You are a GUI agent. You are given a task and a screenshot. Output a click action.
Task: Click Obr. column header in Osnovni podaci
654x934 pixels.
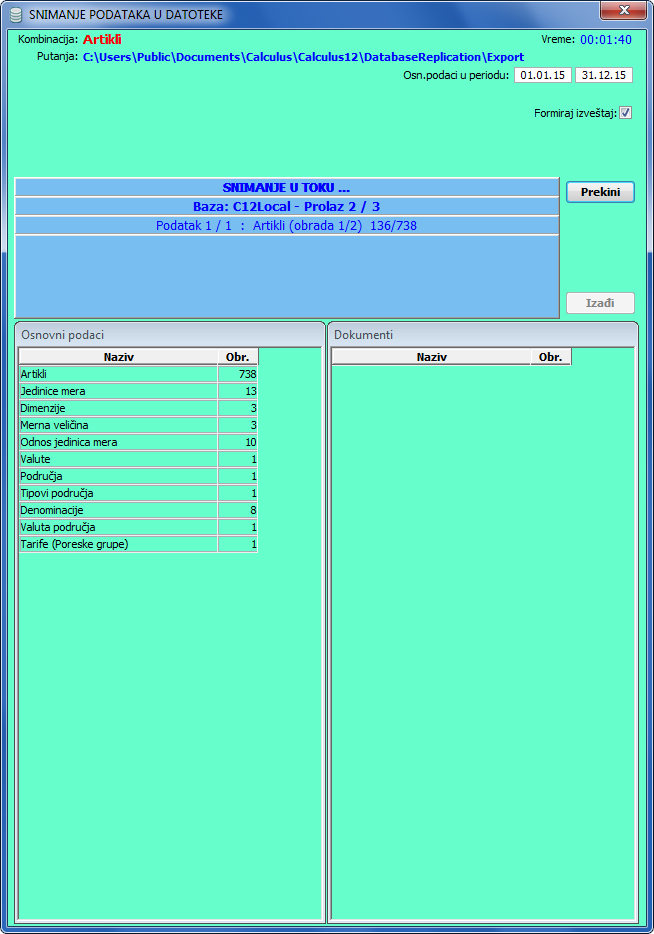238,357
